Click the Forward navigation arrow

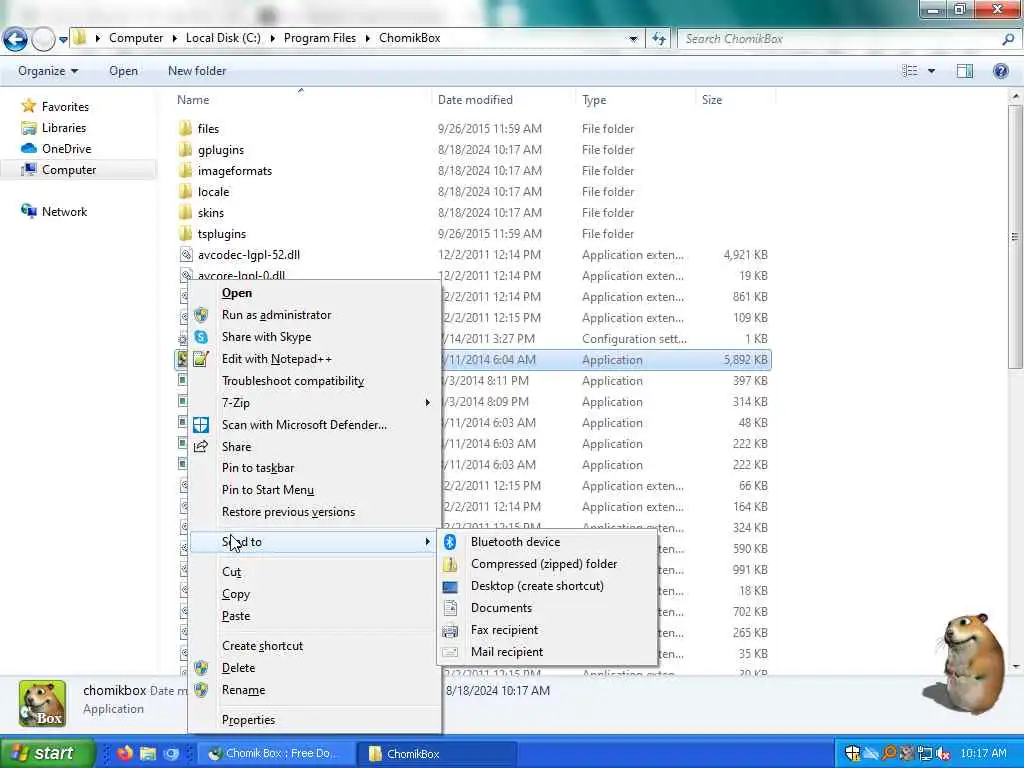[x=43, y=39]
